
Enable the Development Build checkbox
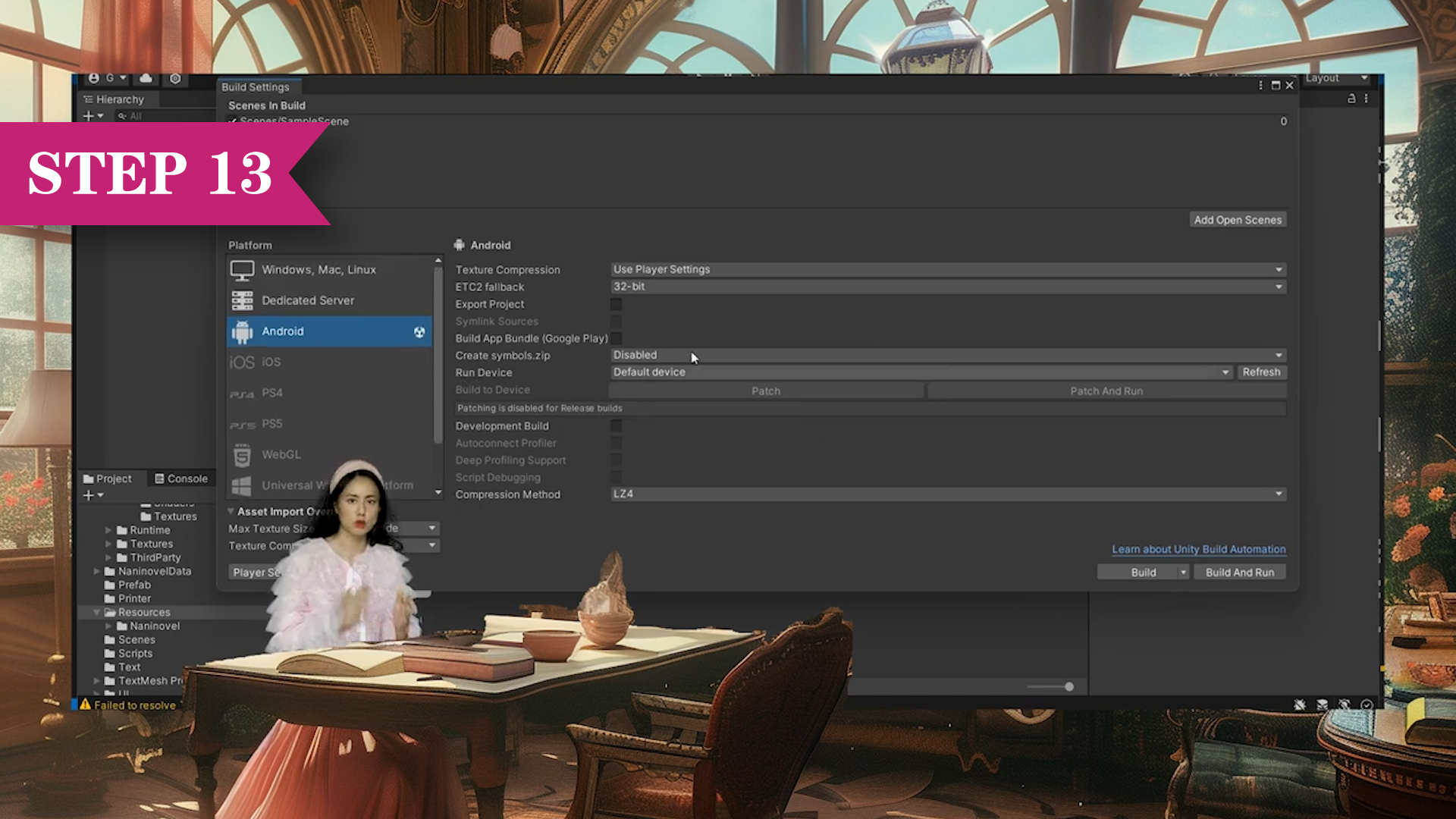click(616, 426)
